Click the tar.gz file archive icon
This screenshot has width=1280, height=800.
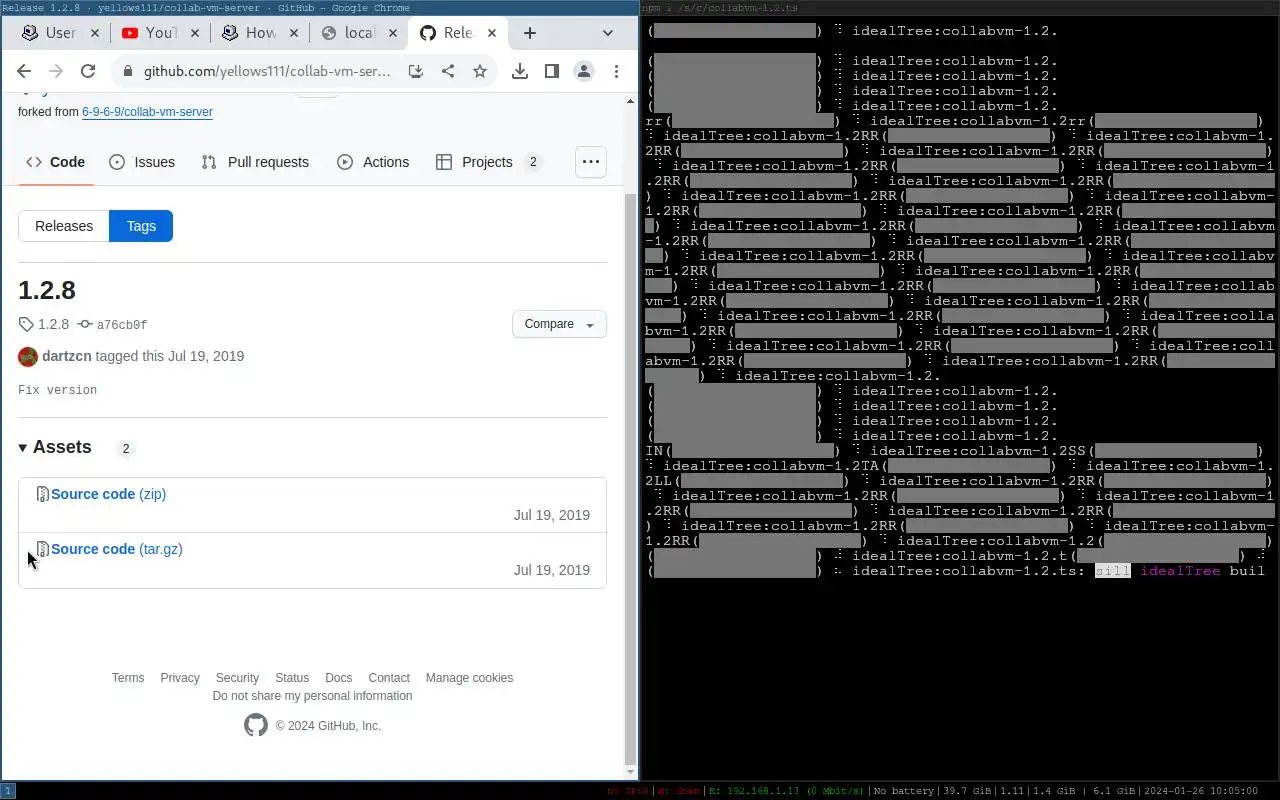pos(42,549)
